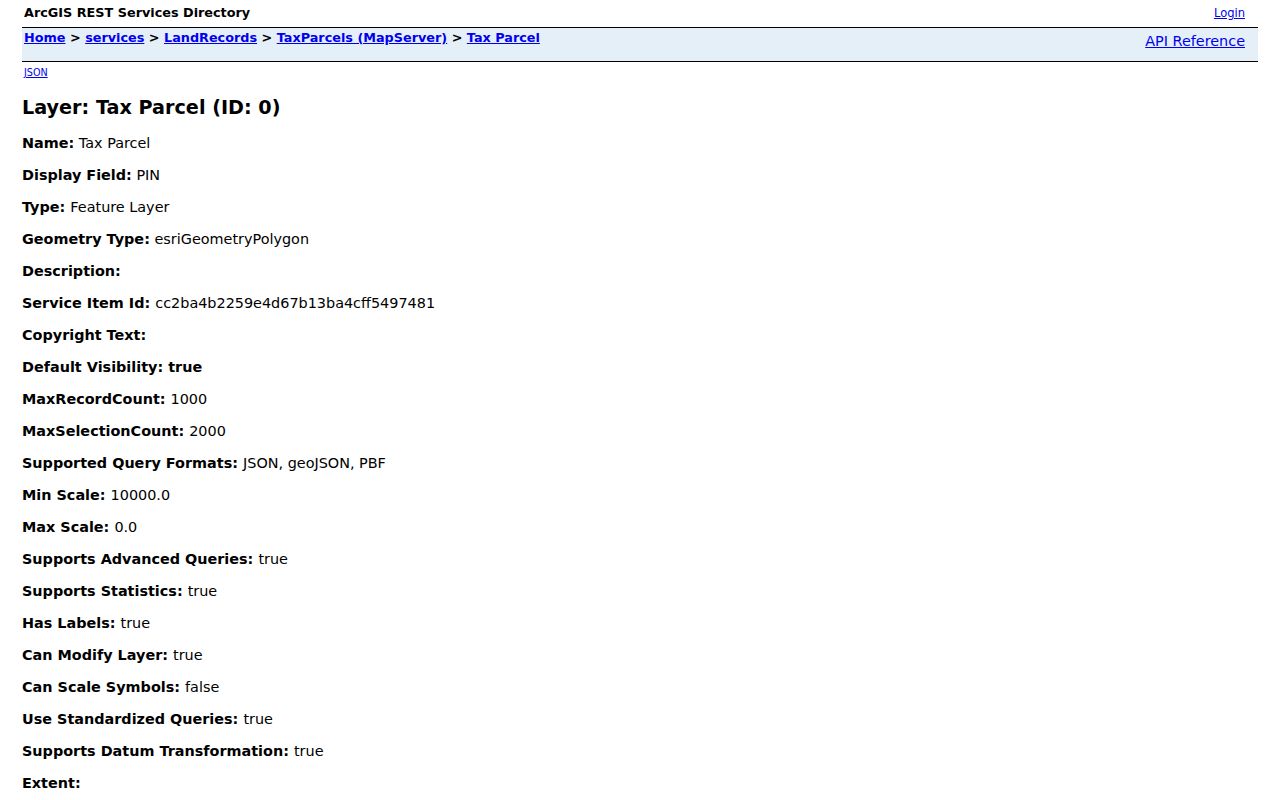Click the esriGeometryPolygon geometry type value
This screenshot has height=800, width=1280.
(232, 239)
